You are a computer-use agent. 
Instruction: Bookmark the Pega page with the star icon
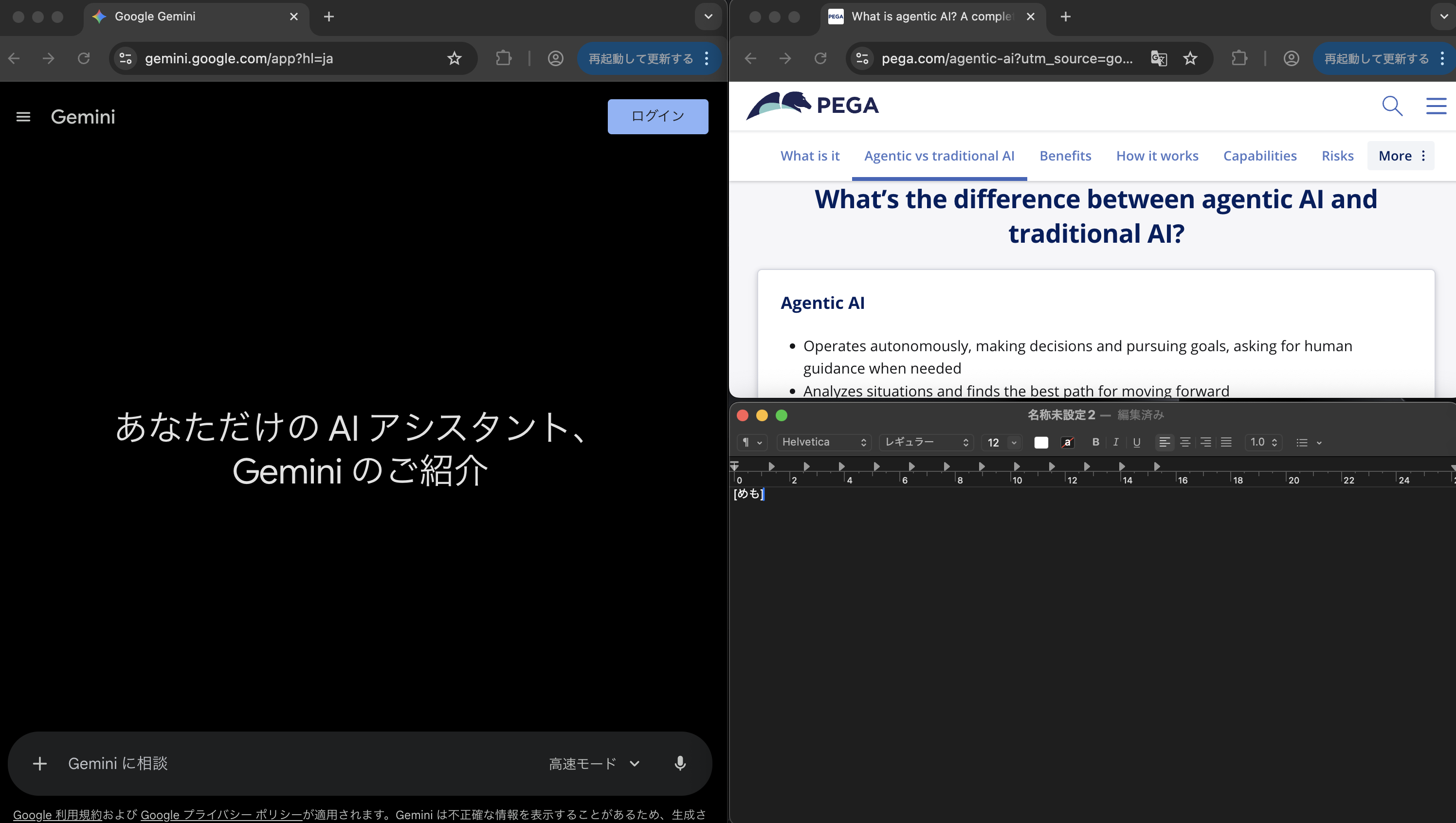tap(1191, 58)
